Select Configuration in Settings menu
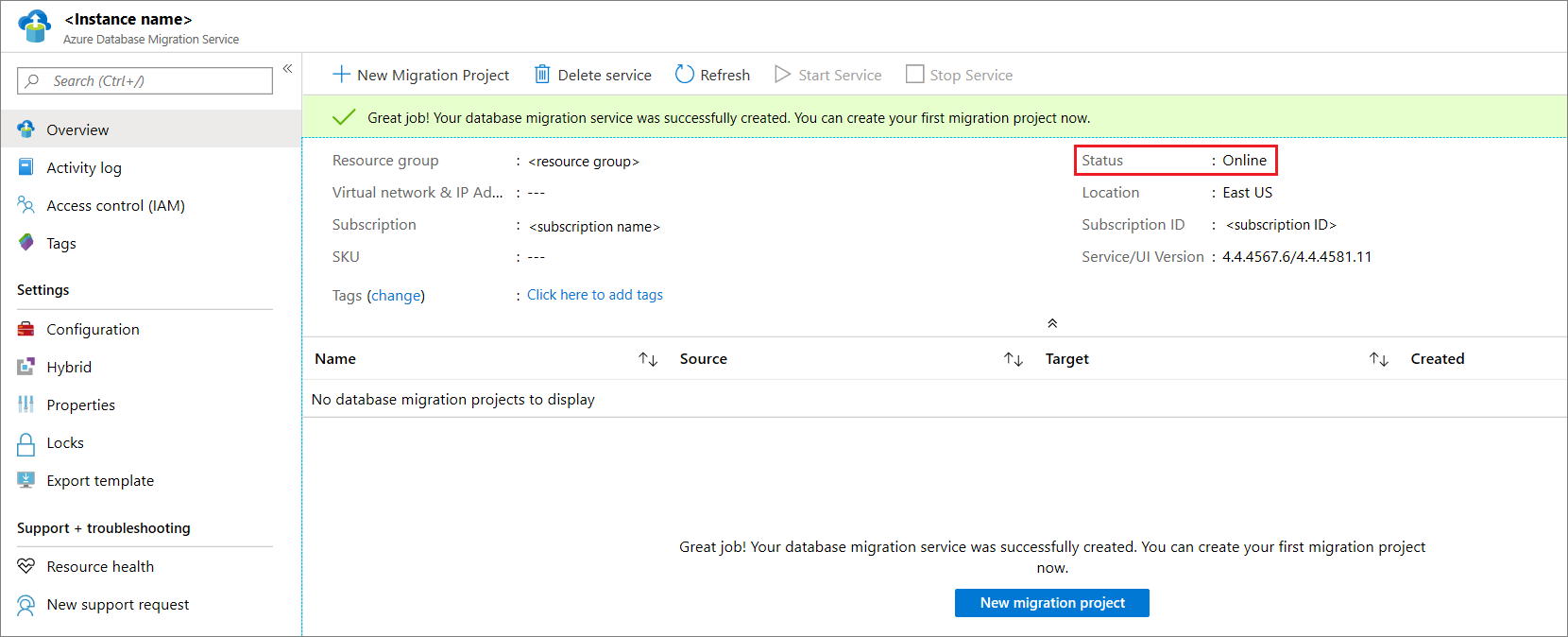This screenshot has height=637, width=1568. 93,330
